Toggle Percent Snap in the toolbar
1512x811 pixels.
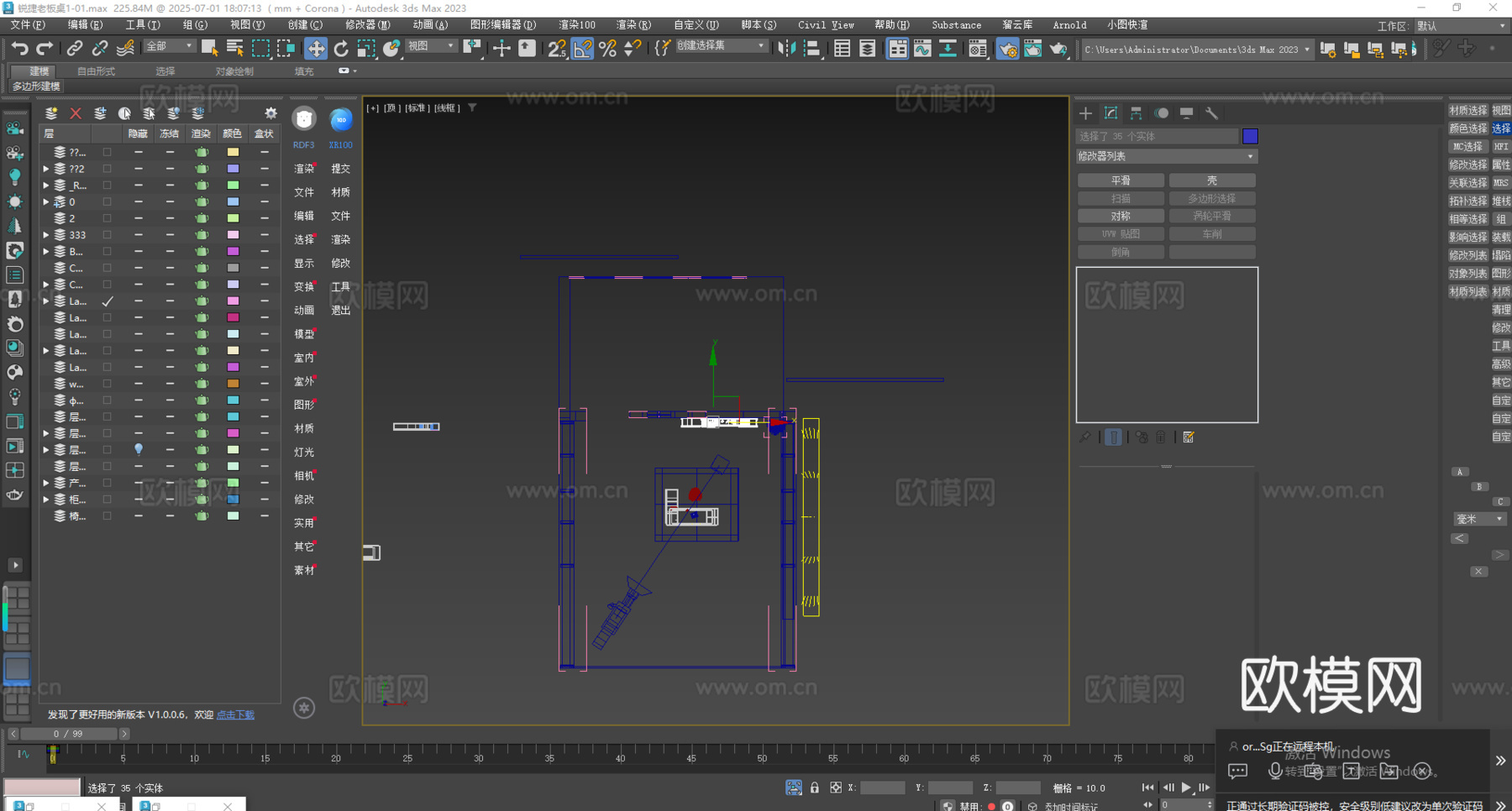pos(607,49)
